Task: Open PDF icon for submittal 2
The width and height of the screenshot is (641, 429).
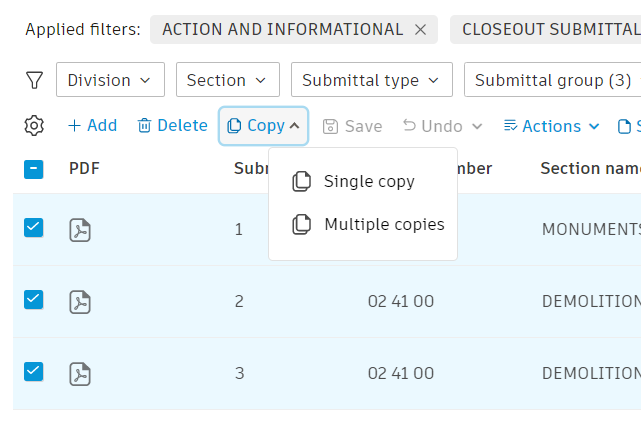Action: click(80, 301)
